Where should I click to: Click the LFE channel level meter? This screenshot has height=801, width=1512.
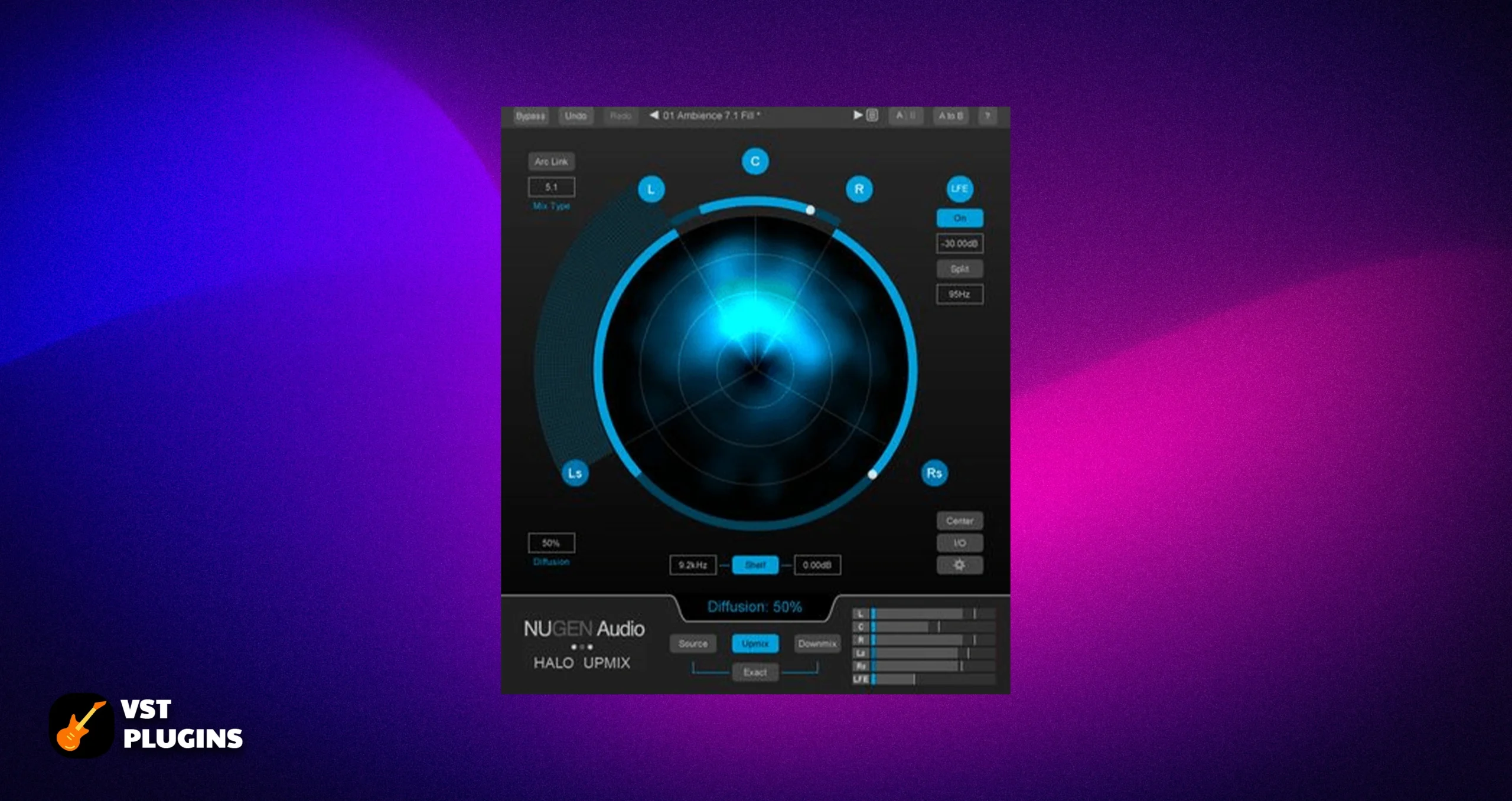point(924,679)
